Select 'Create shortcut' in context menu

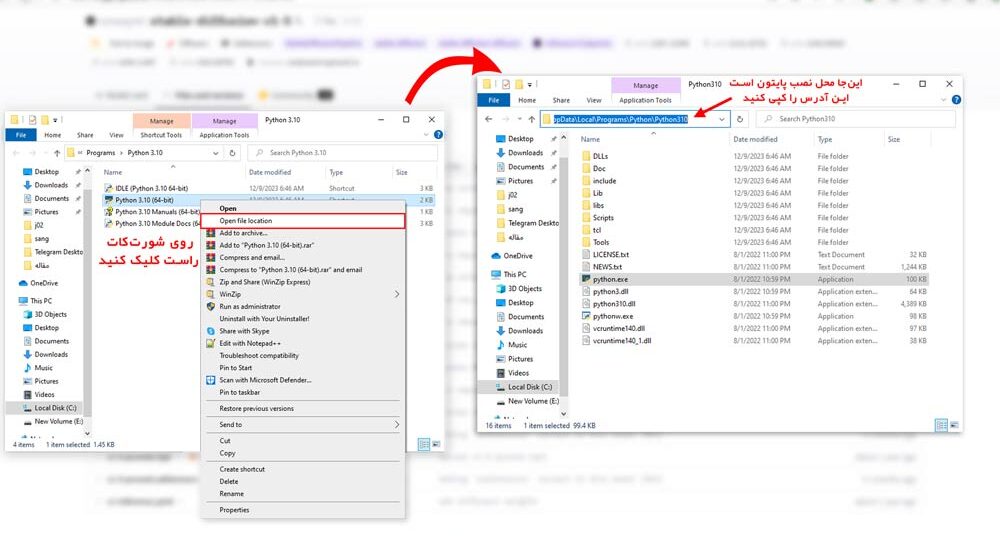click(242, 469)
